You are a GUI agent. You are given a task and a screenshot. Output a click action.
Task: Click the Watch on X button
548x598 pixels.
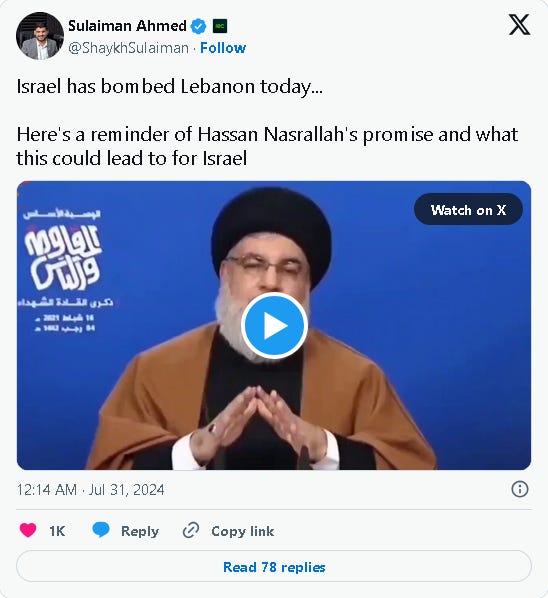click(468, 209)
